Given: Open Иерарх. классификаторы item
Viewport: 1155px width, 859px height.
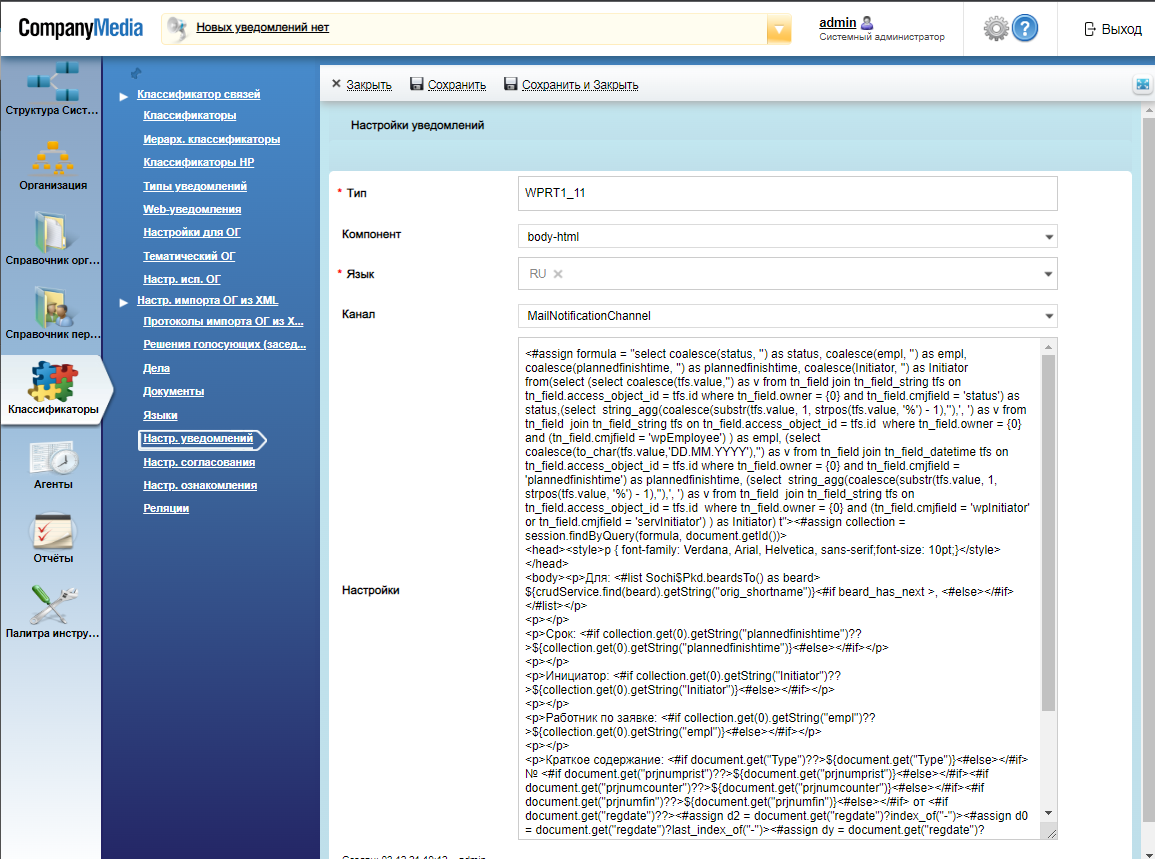Looking at the screenshot, I should tap(211, 139).
